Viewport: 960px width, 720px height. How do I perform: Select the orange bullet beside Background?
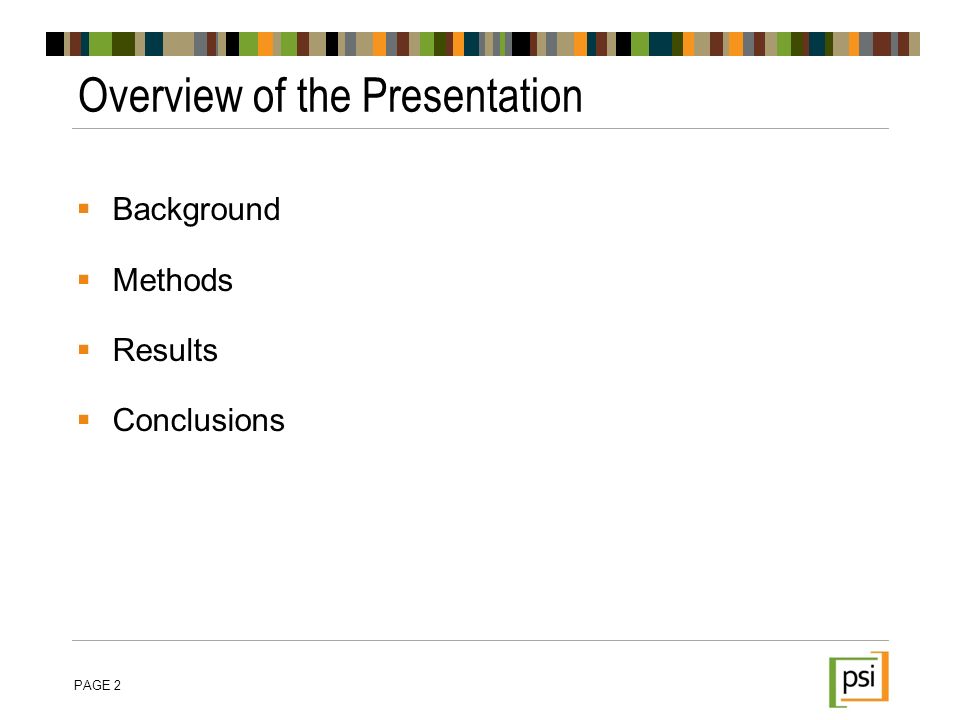[84, 209]
